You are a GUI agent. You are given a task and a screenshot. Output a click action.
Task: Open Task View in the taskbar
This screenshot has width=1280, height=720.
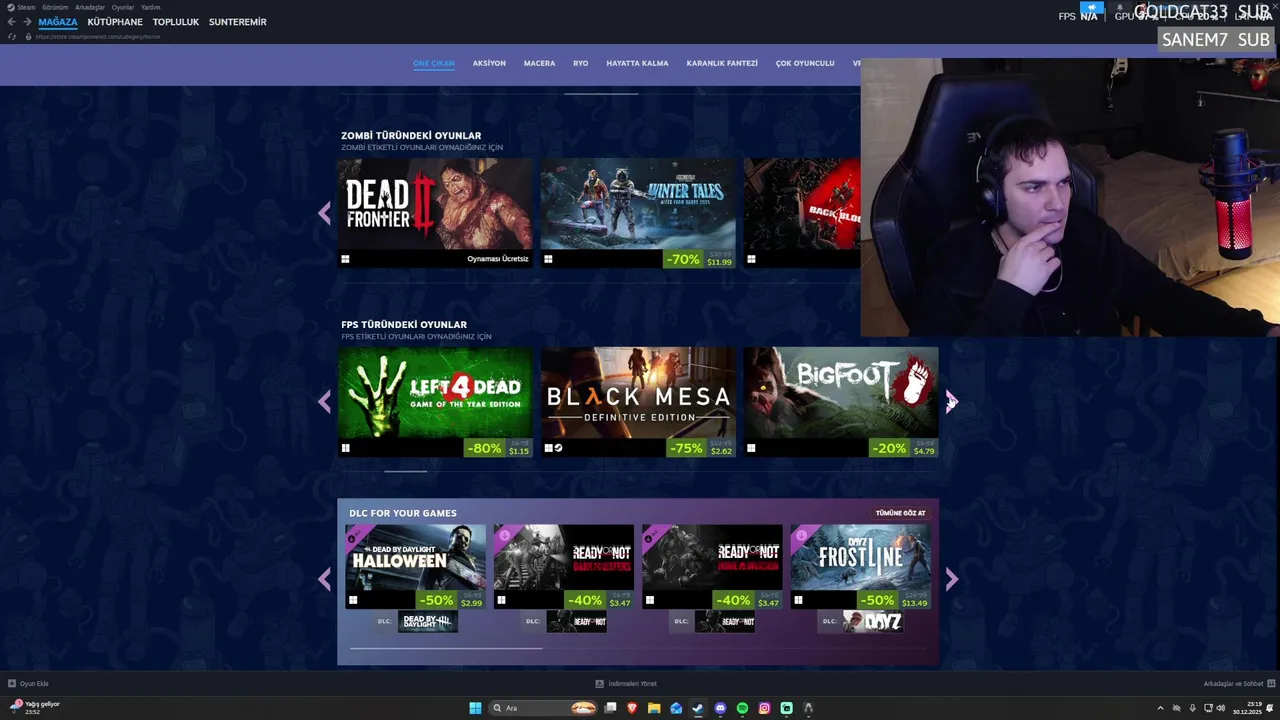coord(611,708)
